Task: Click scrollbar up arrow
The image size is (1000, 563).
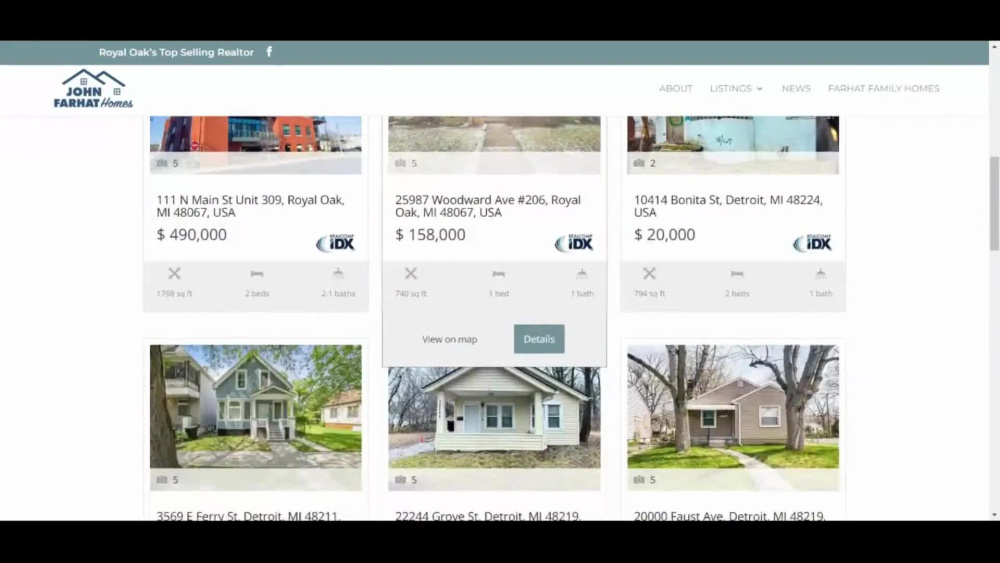Action: (x=994, y=46)
